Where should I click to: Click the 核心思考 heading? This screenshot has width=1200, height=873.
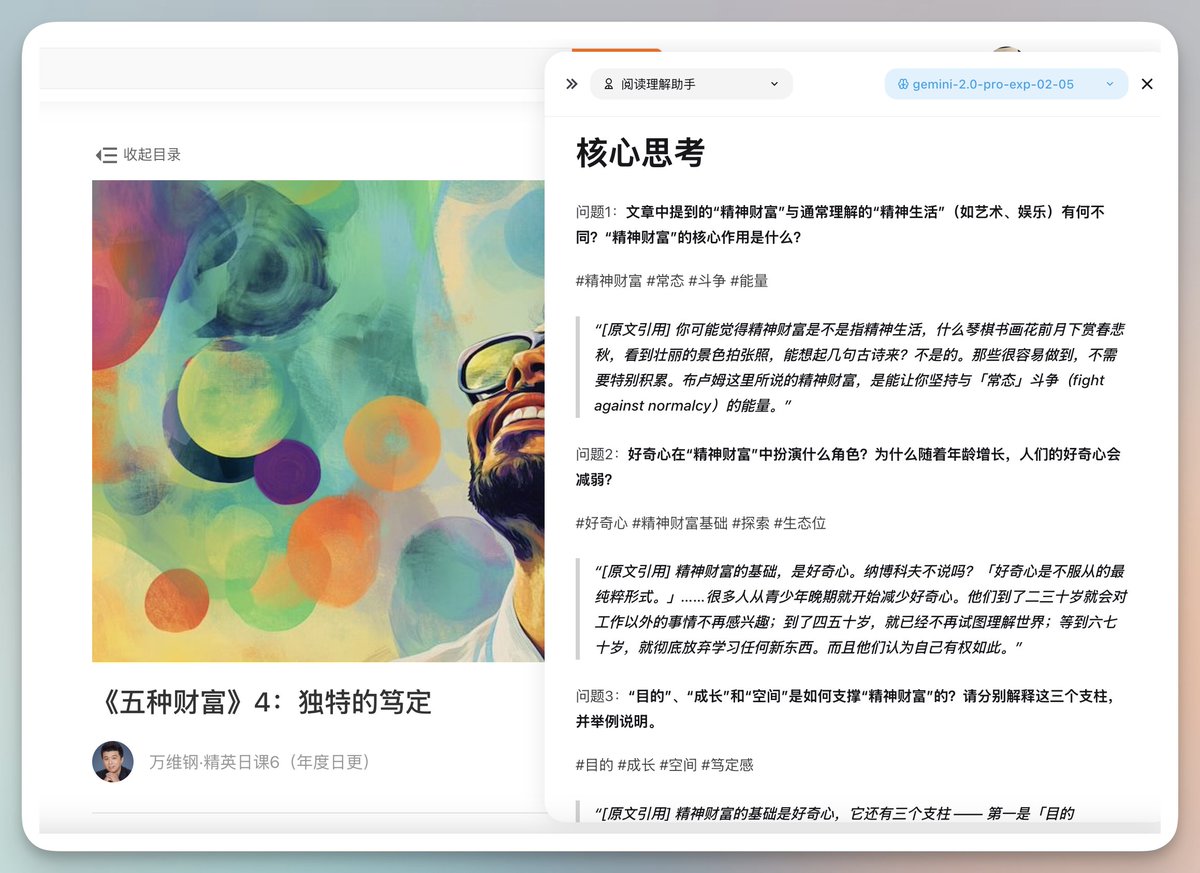coord(640,153)
